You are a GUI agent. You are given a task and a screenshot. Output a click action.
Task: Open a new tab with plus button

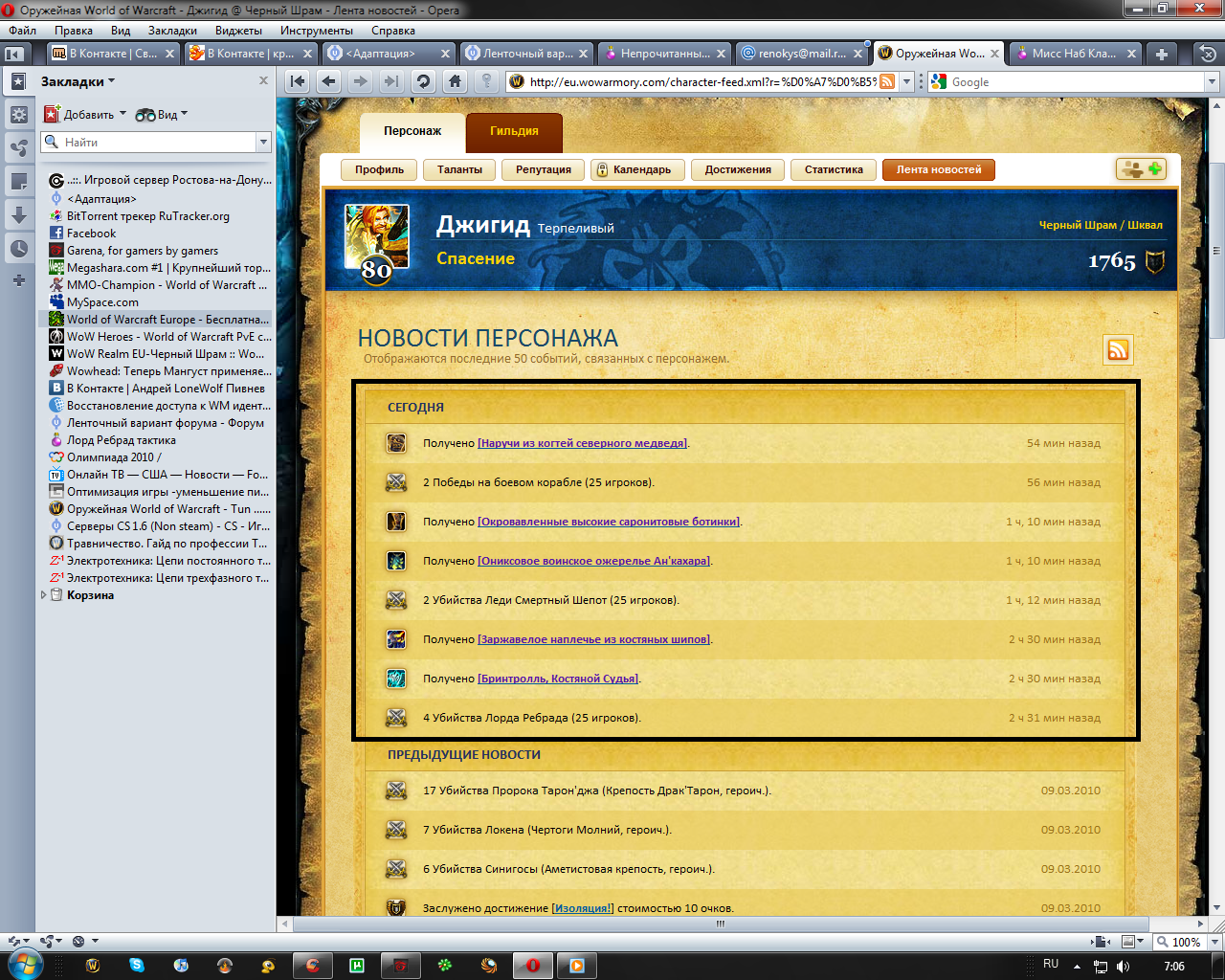tap(1162, 54)
